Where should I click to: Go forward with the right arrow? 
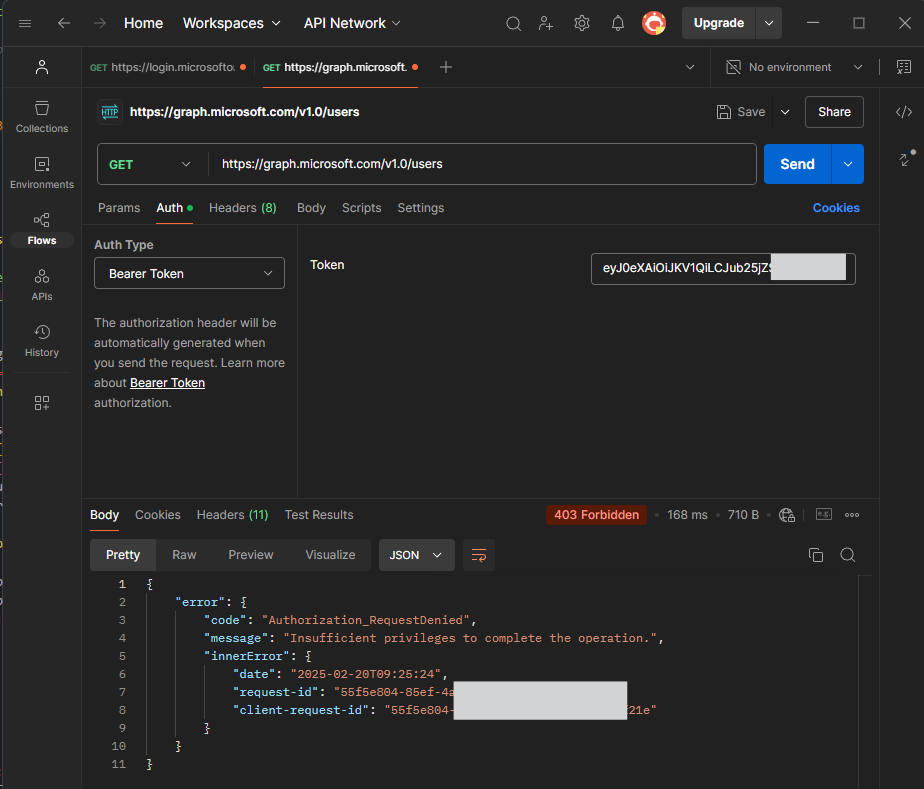(x=100, y=23)
